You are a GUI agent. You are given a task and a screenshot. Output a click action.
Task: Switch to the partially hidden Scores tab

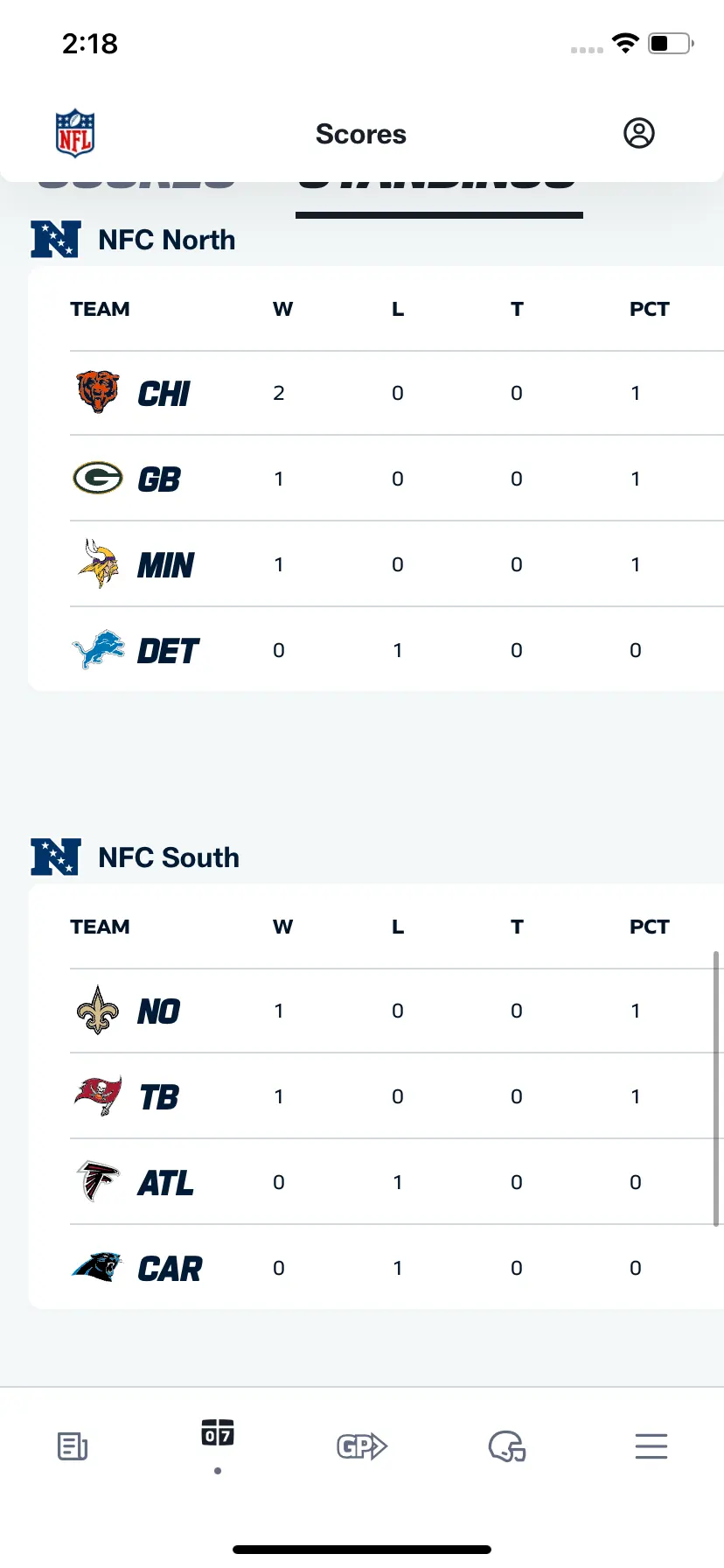(x=137, y=184)
